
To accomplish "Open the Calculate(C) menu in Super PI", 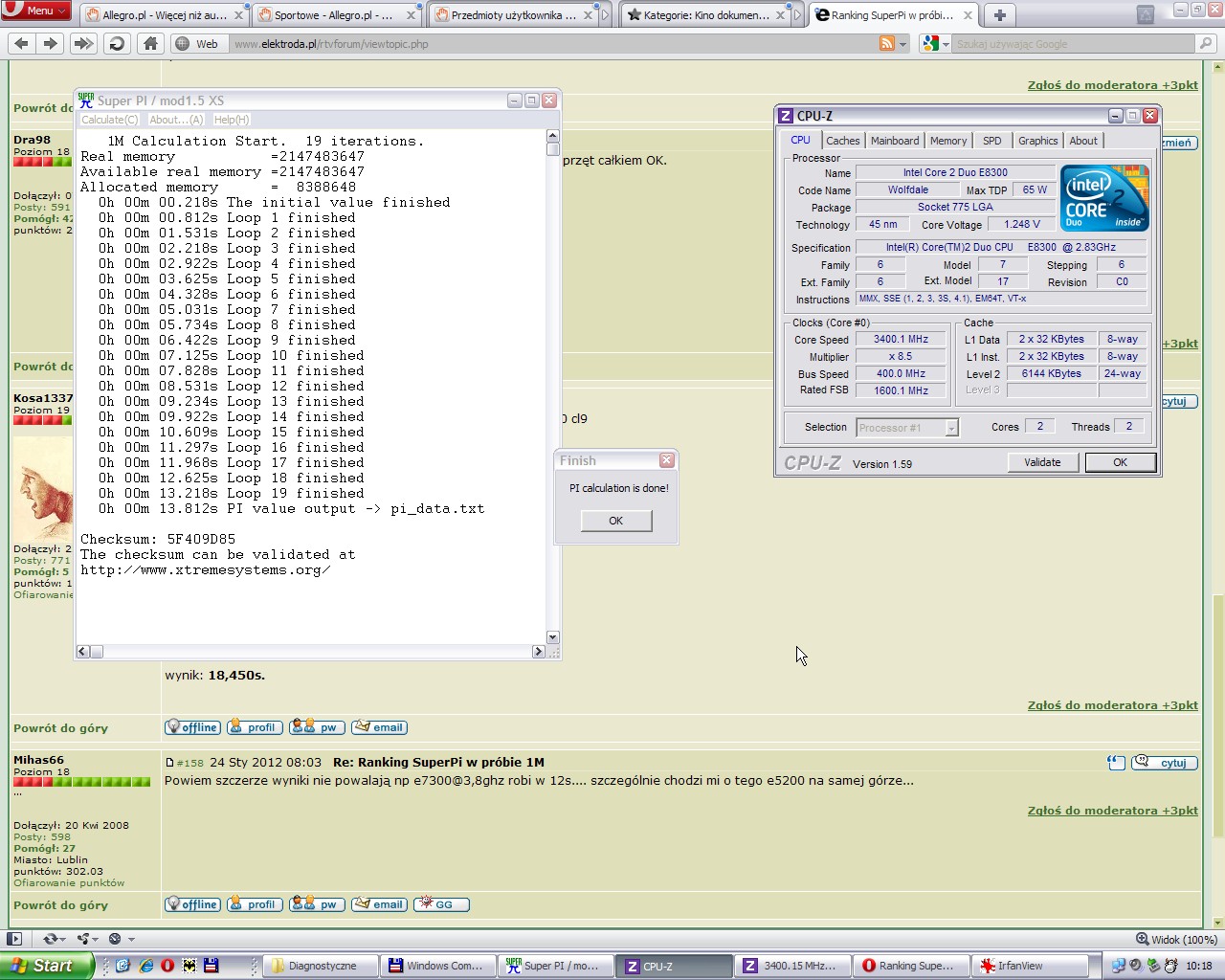I will (x=109, y=120).
